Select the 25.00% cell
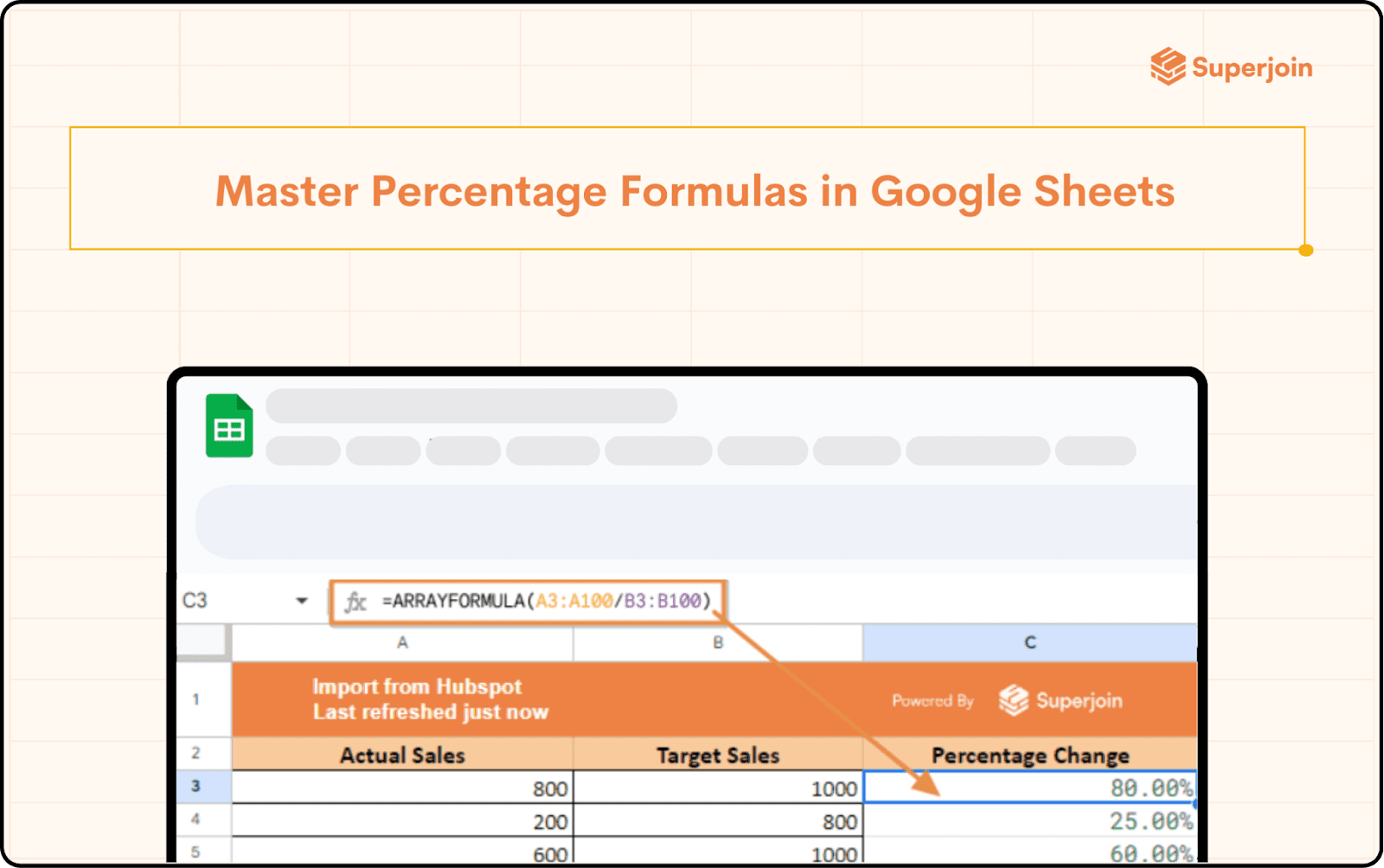This screenshot has width=1384, height=868. (1030, 820)
